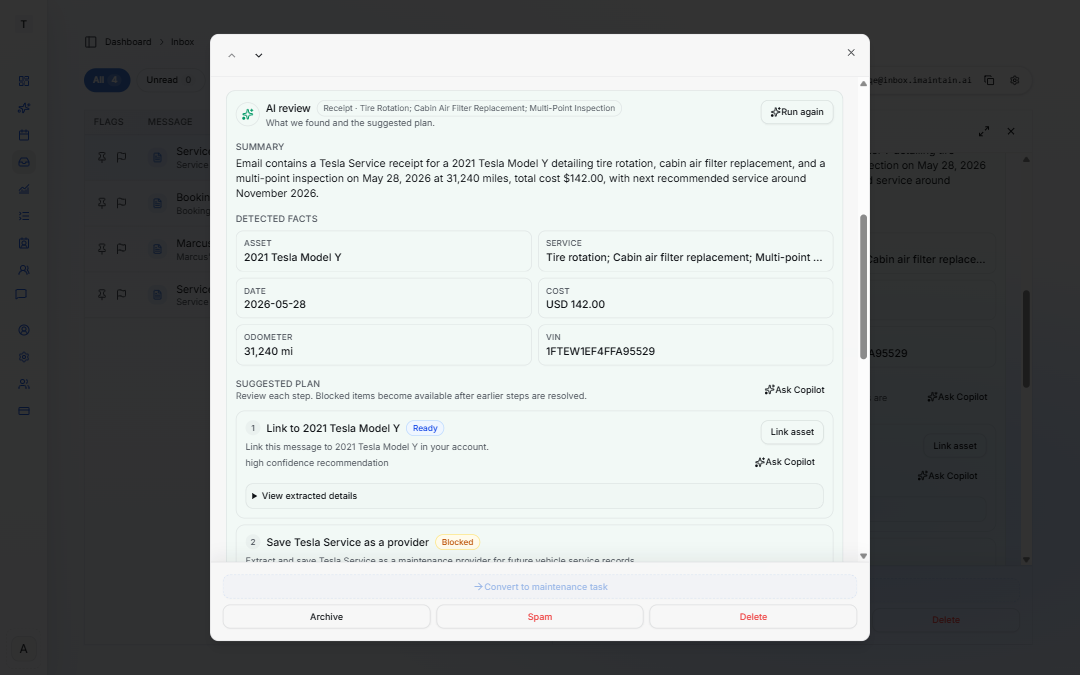Expand View extracted details disclosure

click(x=534, y=496)
